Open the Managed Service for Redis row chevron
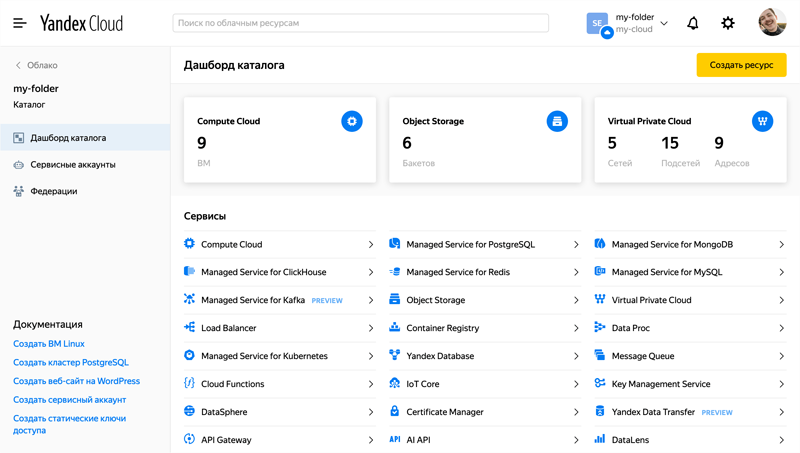800x453 pixels. tap(576, 272)
